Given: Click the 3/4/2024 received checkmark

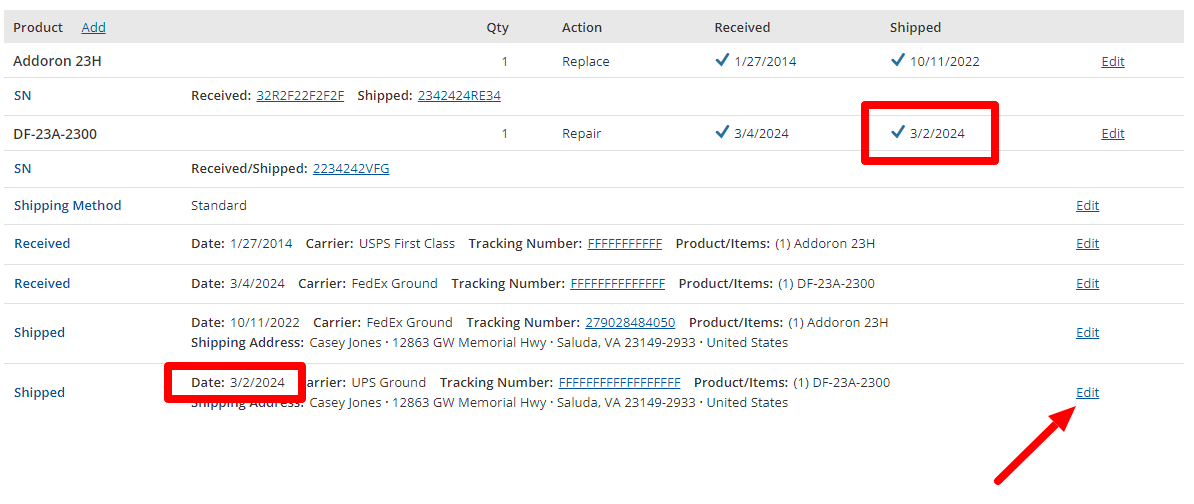Looking at the screenshot, I should [x=722, y=133].
